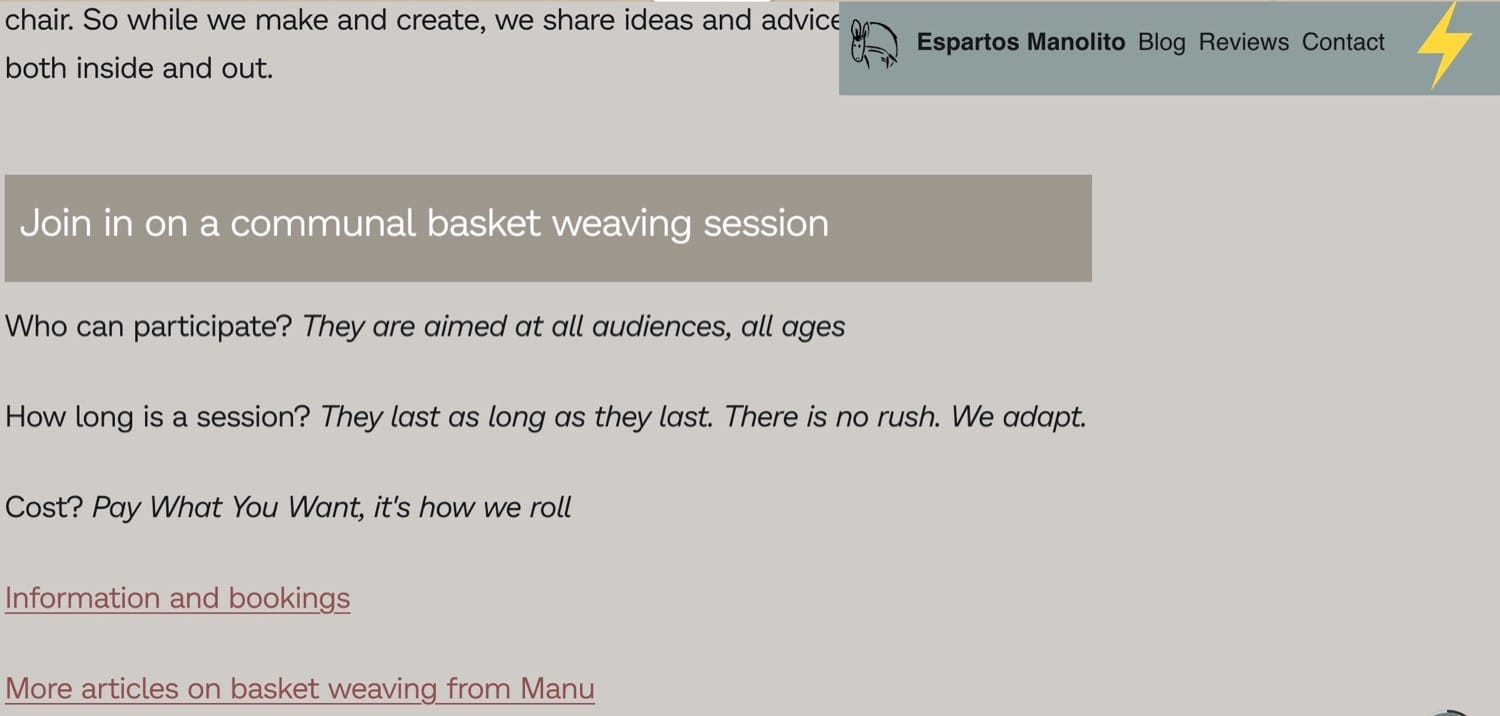The height and width of the screenshot is (716, 1500).
Task: Click the partially visible round button at bottom right
Action: pos(1448,712)
